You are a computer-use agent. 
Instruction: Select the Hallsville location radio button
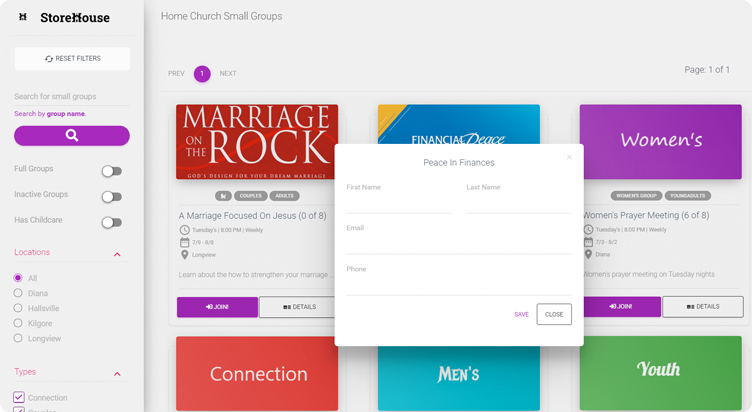pyautogui.click(x=18, y=307)
